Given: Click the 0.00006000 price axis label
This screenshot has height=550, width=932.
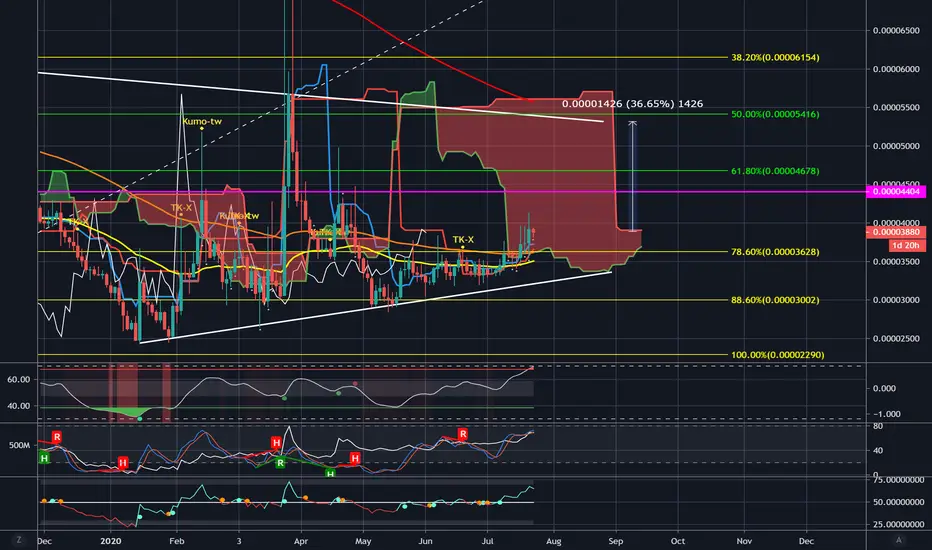Looking at the screenshot, I should pyautogui.click(x=896, y=69).
